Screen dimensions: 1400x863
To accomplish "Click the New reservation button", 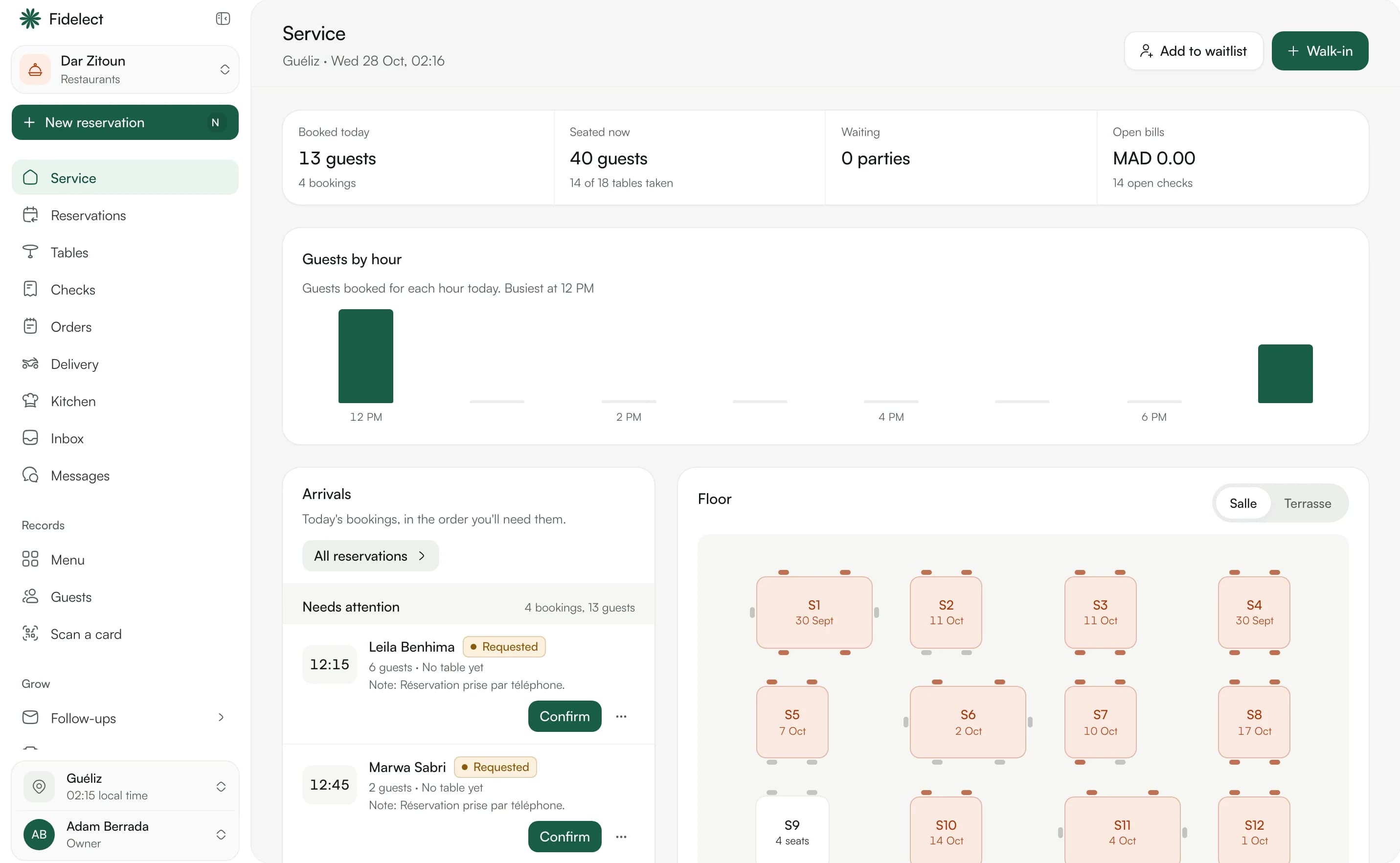I will click(125, 122).
